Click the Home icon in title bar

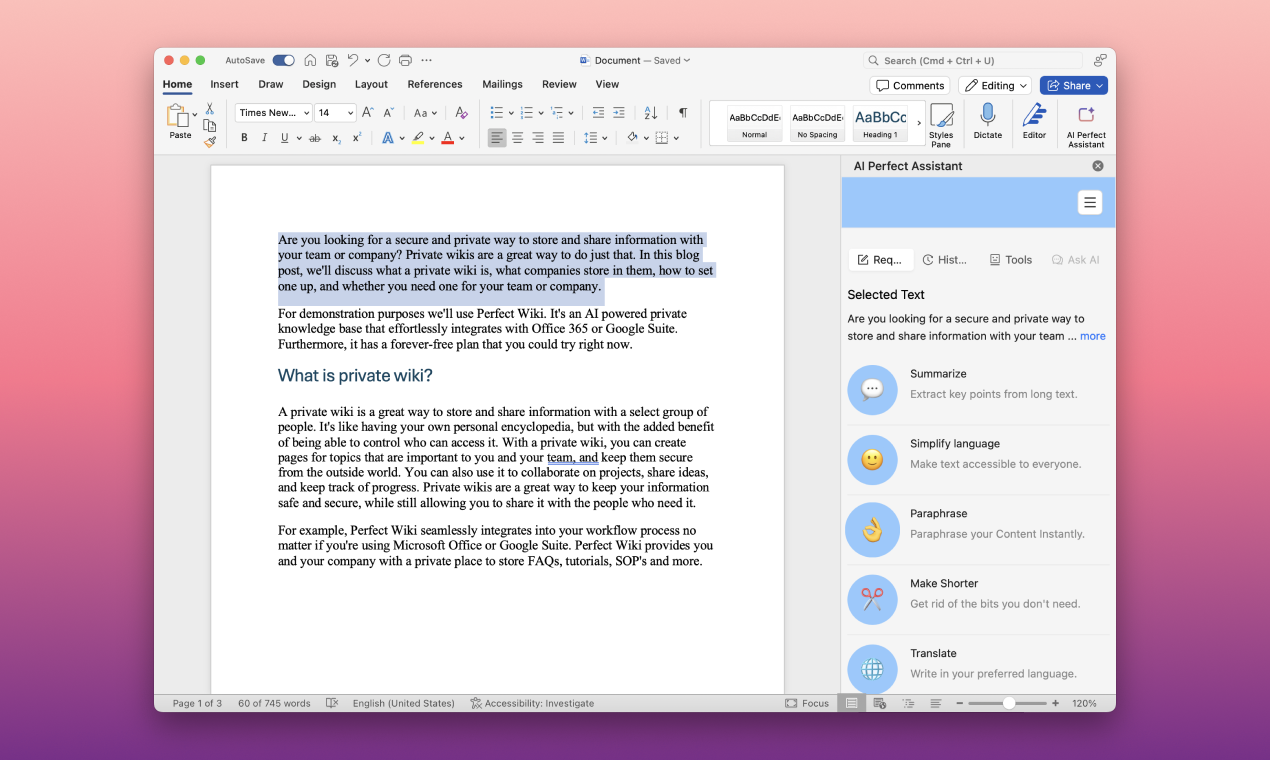click(310, 60)
